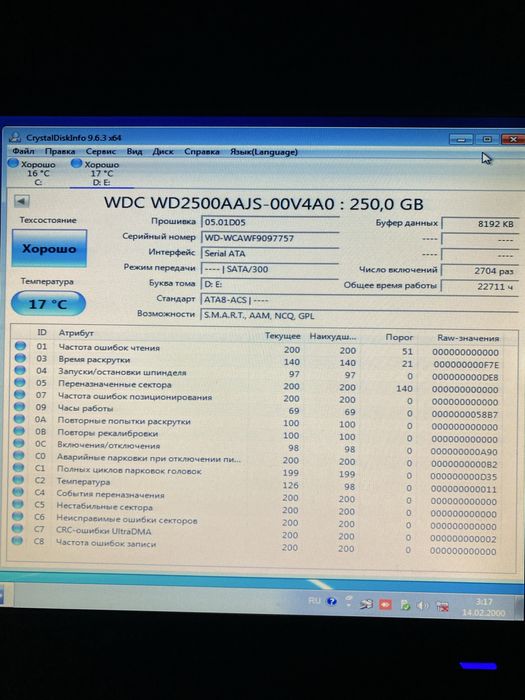Click the Буква тома field D: E:
The height and width of the screenshot is (700, 525).
point(270,284)
